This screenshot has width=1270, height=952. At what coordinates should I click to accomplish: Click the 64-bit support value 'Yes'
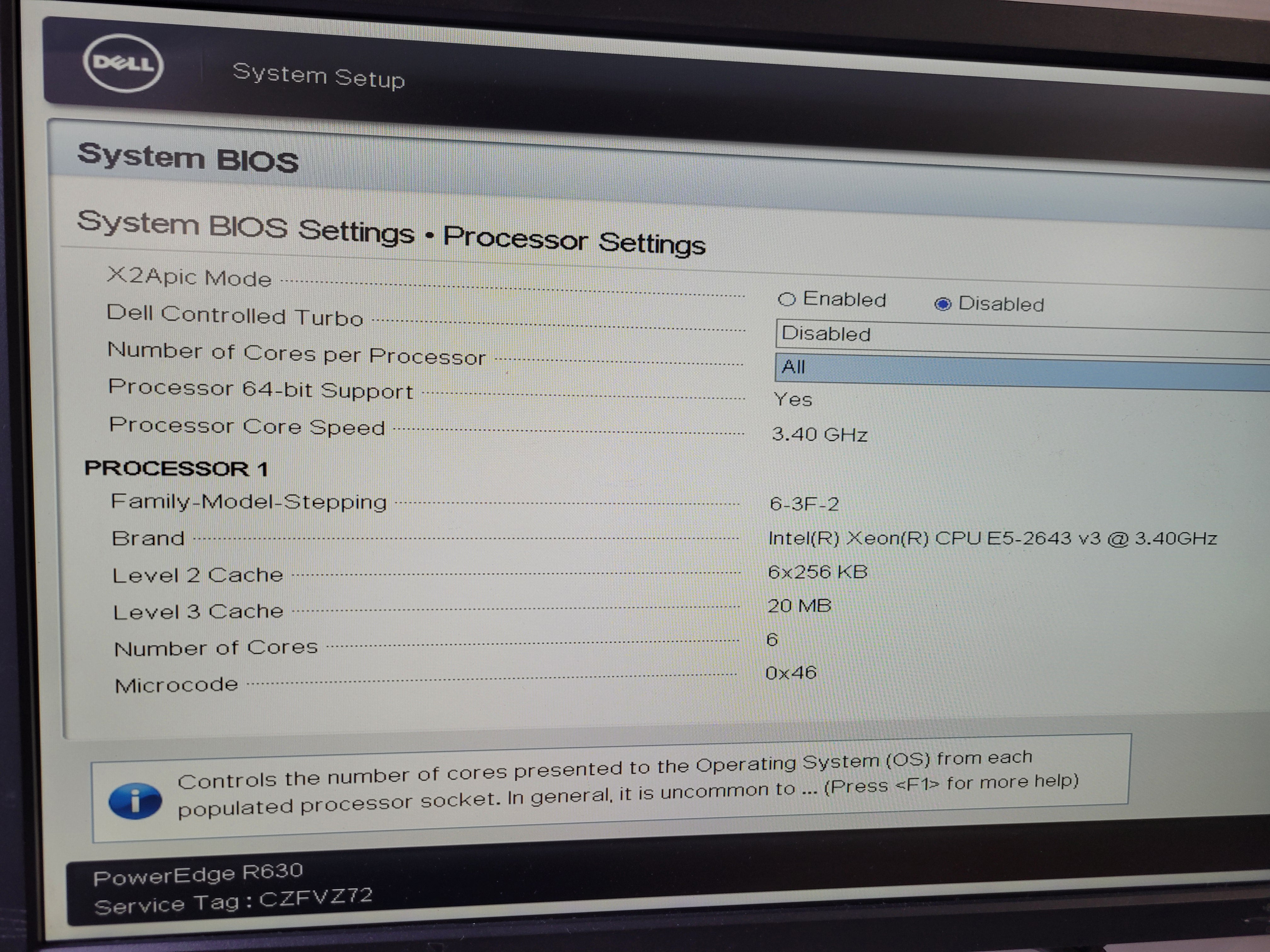click(x=793, y=399)
